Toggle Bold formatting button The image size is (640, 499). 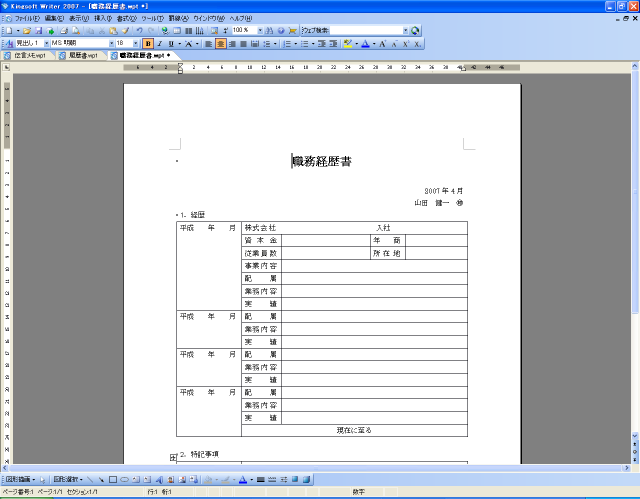[x=148, y=44]
